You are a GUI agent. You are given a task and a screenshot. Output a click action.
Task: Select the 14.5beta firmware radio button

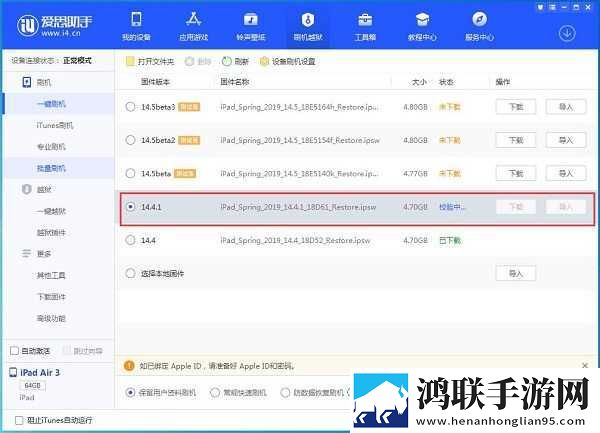[130, 173]
